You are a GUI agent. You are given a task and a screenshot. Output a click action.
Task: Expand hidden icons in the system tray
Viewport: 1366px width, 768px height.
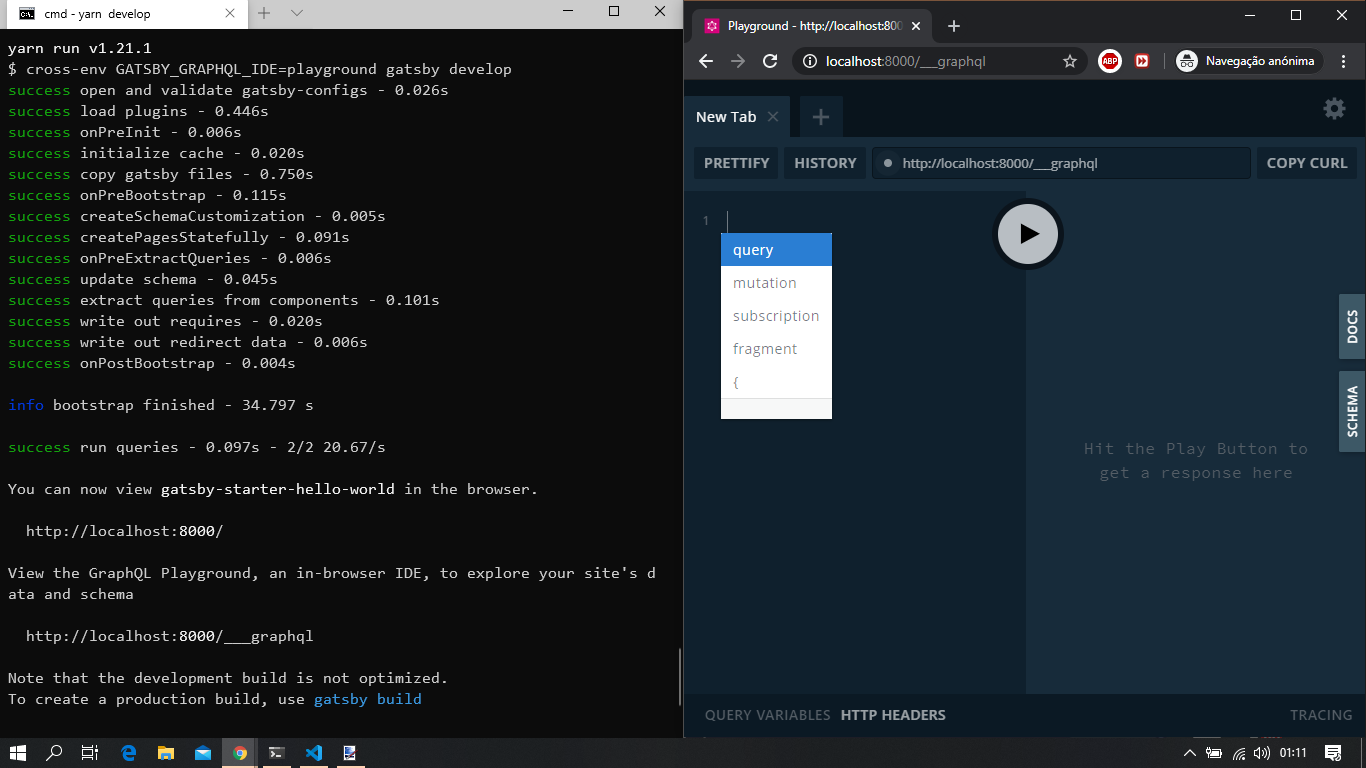coord(1189,753)
